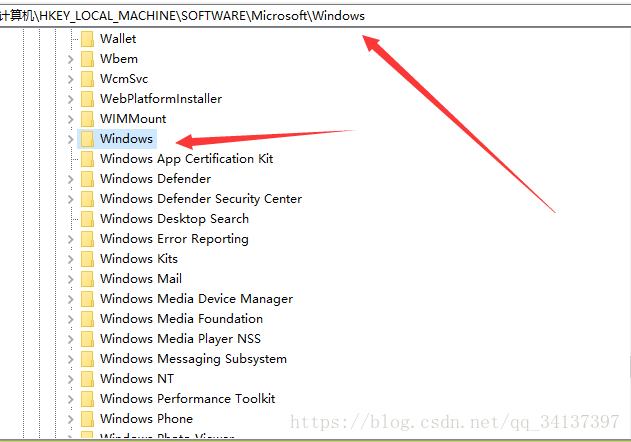Click Windows Performance Toolkit folder icon

87,399
